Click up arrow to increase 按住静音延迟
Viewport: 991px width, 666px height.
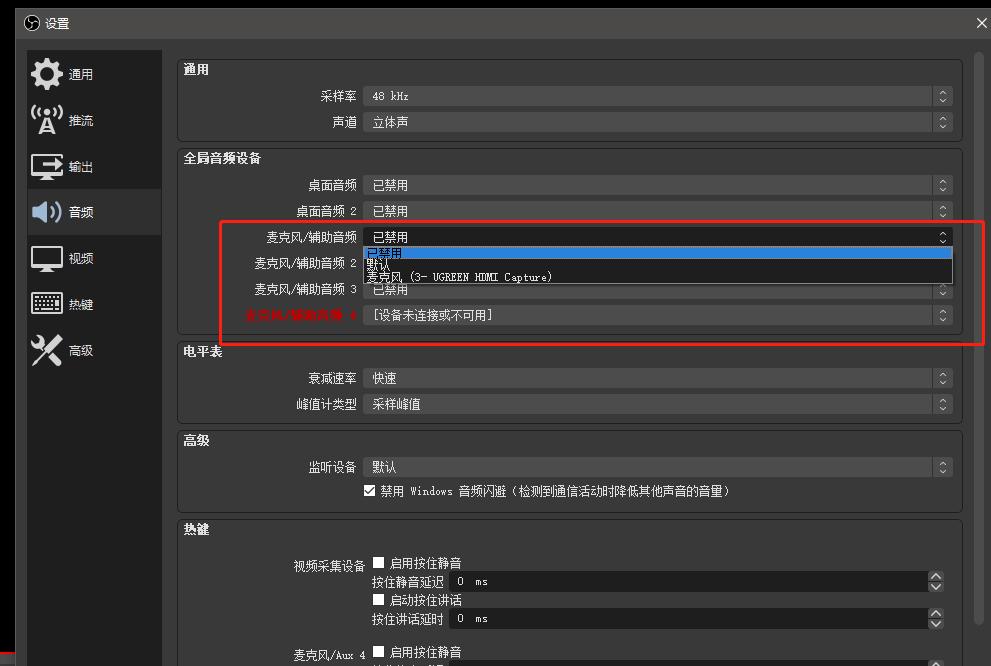point(935,576)
